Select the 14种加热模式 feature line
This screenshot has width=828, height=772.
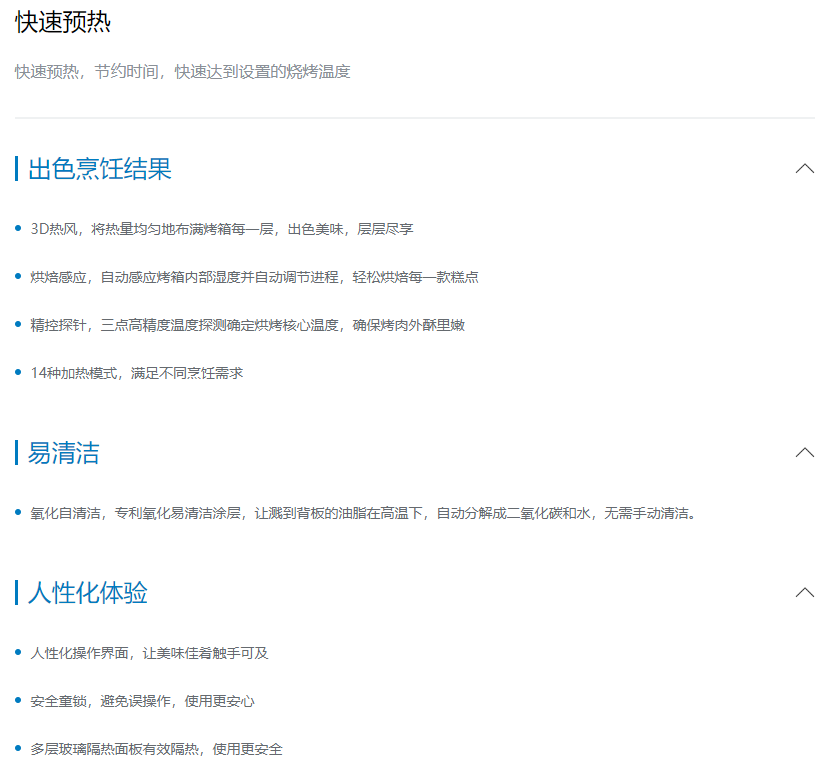coord(137,373)
